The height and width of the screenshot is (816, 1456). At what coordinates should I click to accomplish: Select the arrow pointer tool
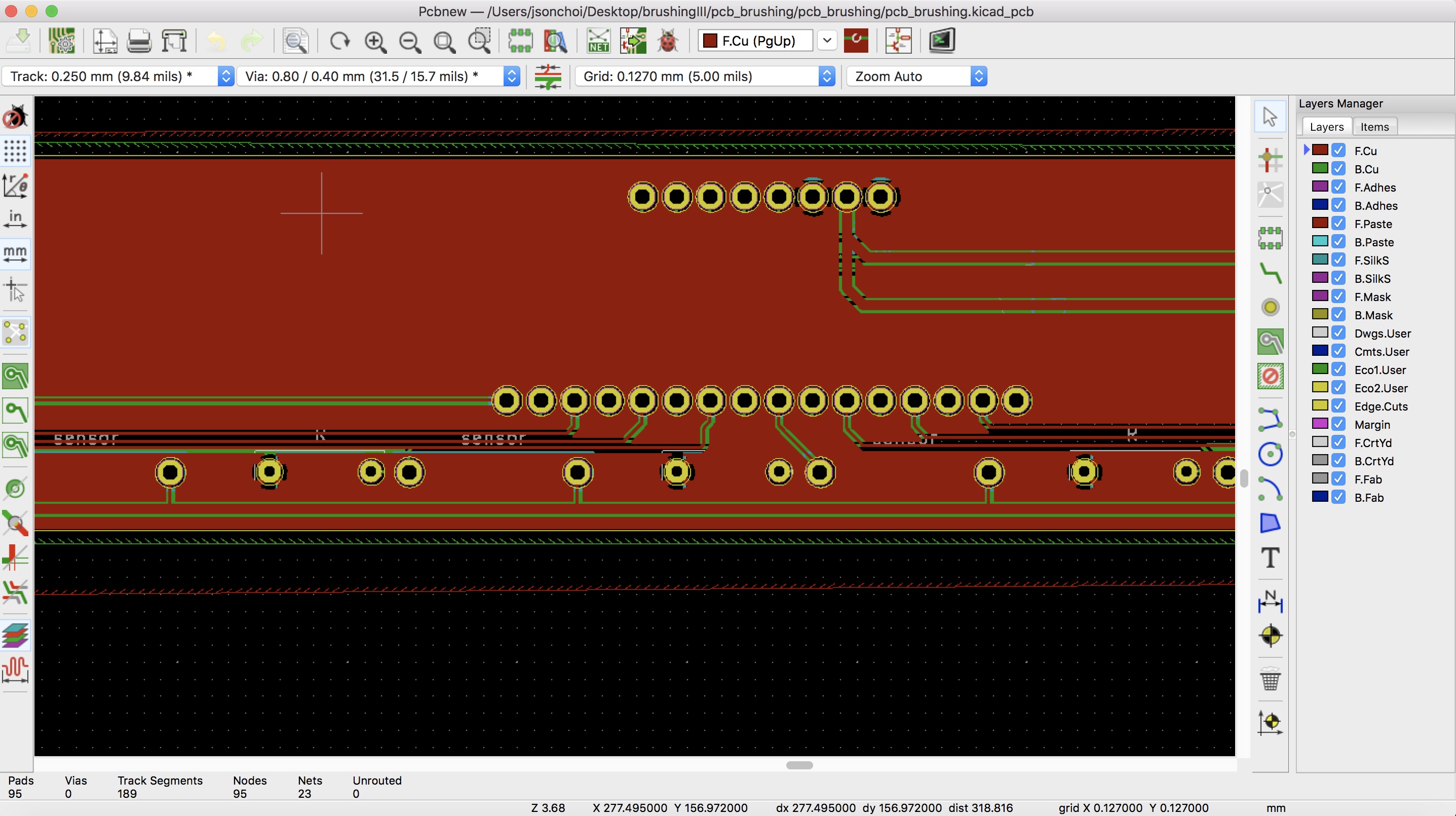click(1270, 117)
